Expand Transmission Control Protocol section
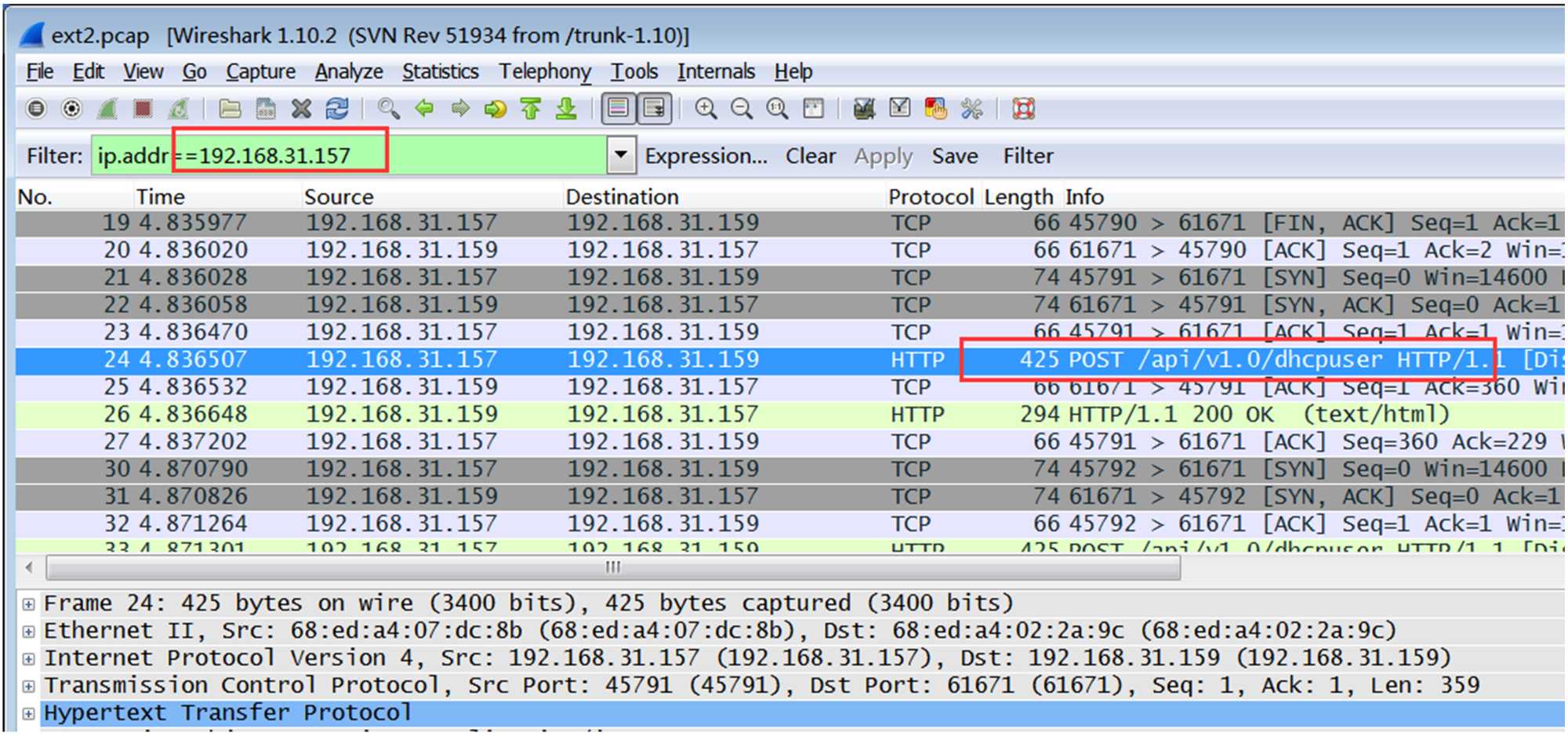Image resolution: width=1568 pixels, height=736 pixels. (x=29, y=687)
